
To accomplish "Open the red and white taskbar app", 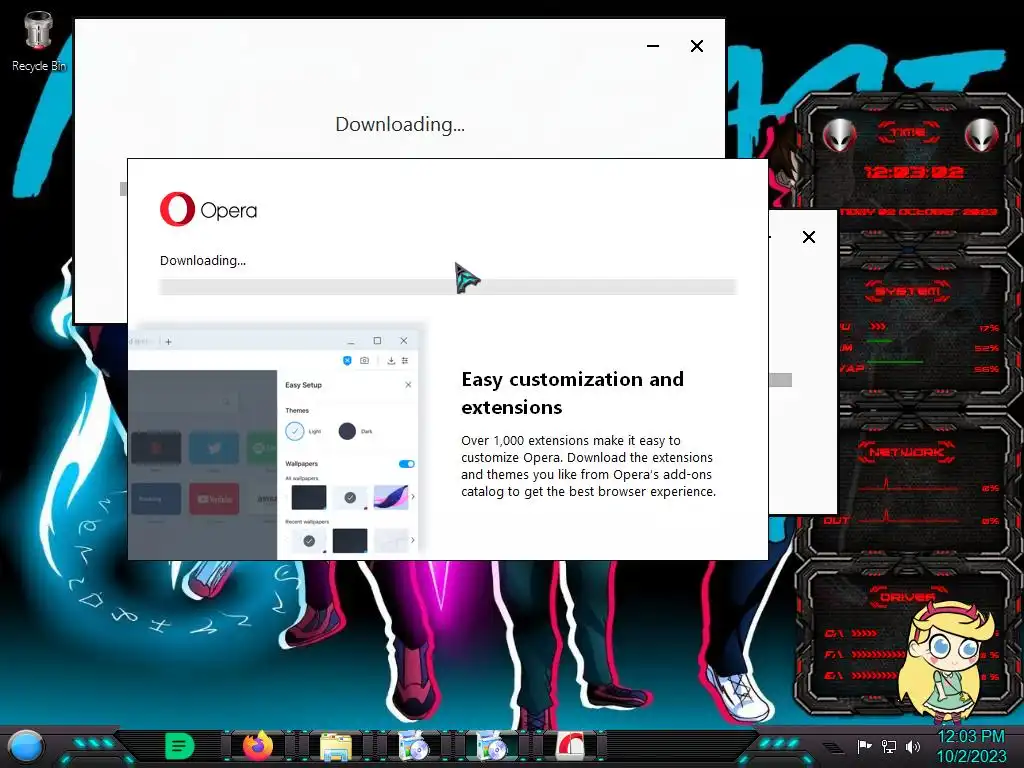I will click(570, 746).
